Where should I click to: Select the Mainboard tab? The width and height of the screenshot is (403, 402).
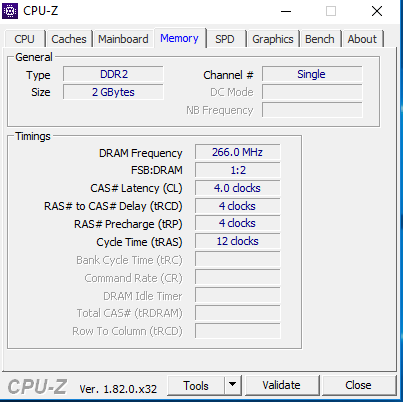tap(123, 39)
